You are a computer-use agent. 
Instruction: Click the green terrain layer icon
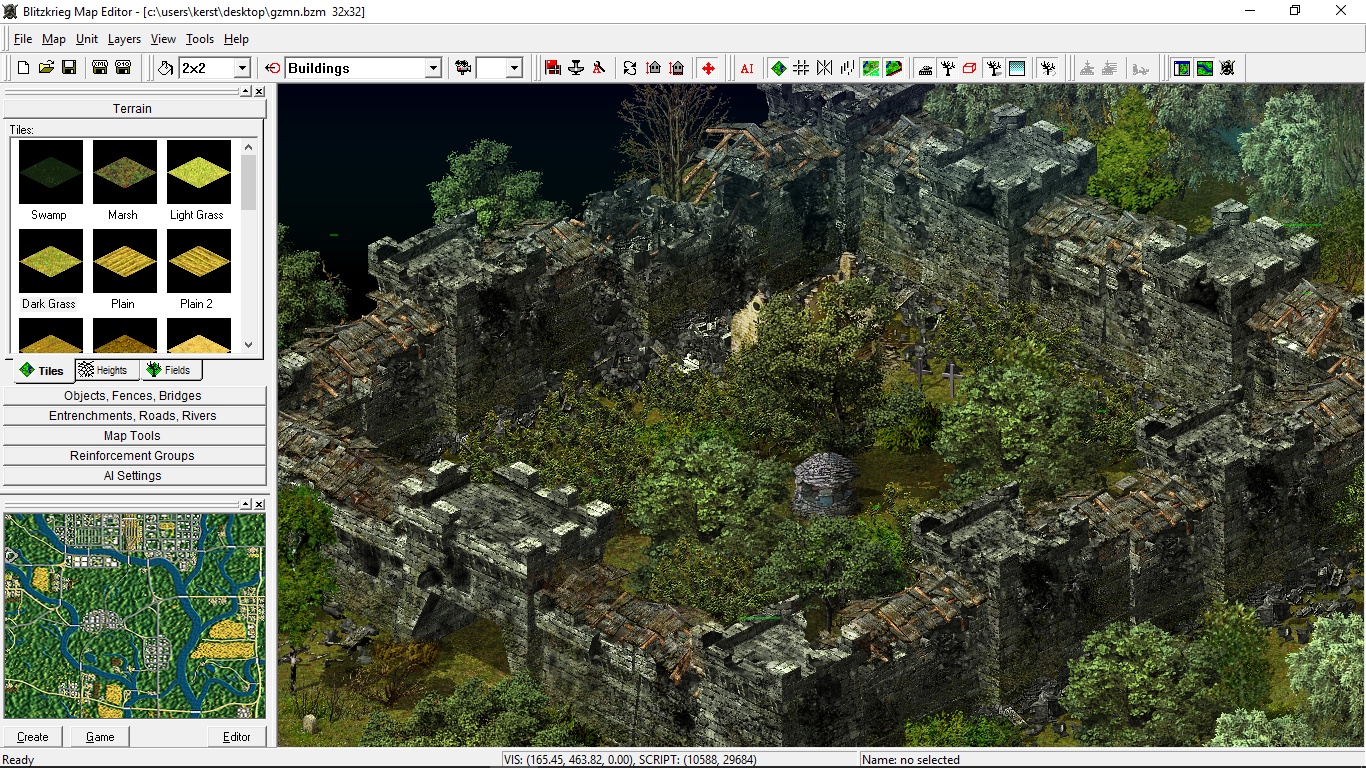click(870, 68)
